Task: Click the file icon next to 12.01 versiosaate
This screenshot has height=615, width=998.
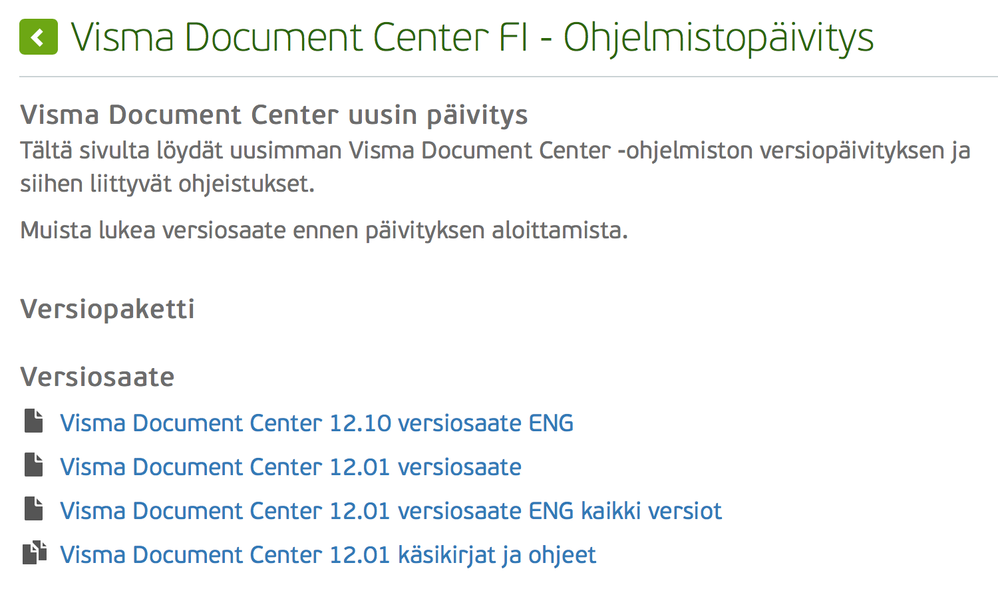Action: (35, 466)
